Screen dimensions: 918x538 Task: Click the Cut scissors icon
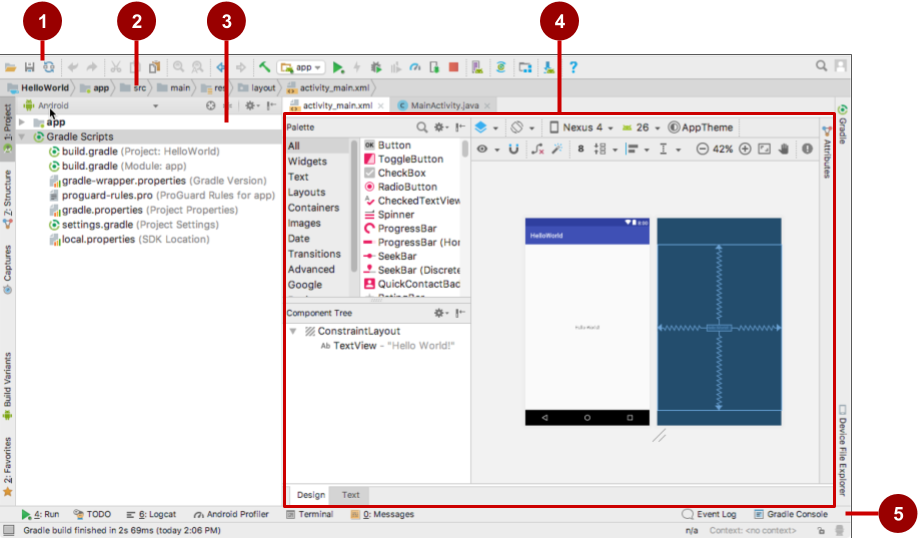coord(116,67)
